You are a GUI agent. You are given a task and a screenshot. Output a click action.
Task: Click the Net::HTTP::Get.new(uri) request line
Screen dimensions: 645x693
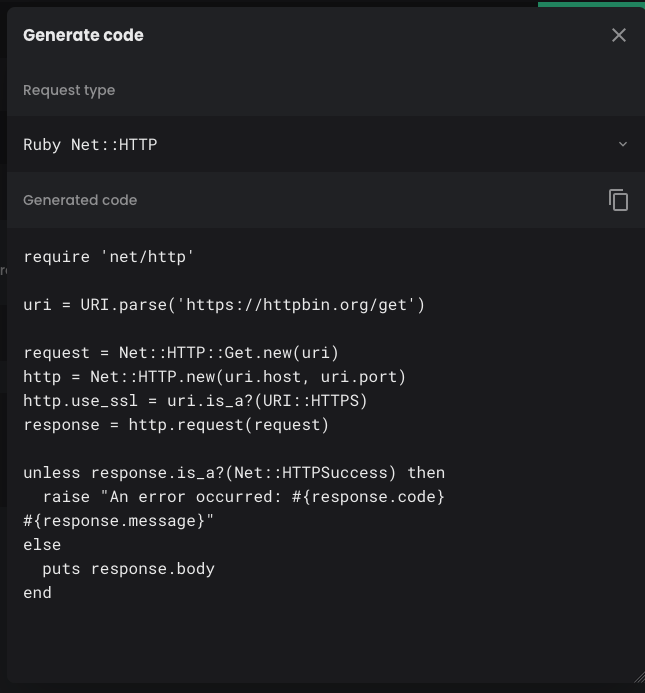[x=181, y=353]
